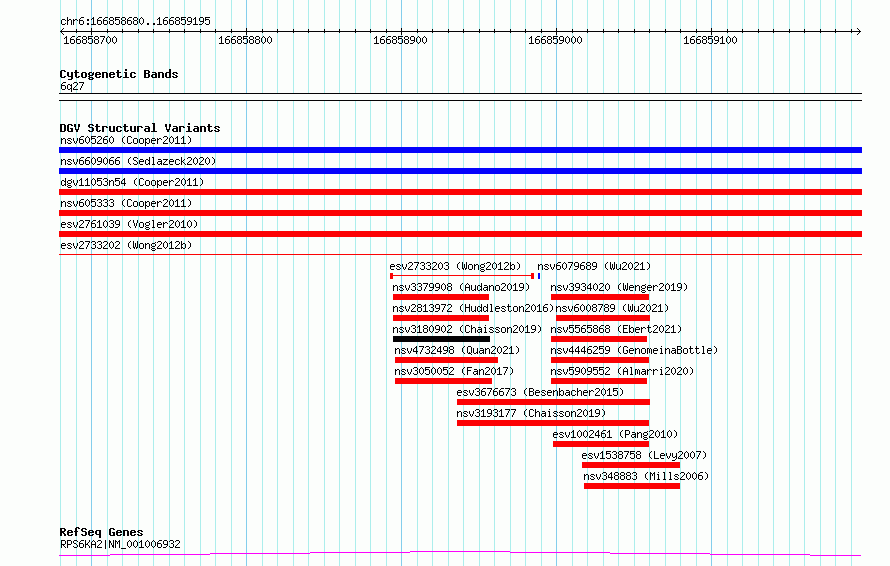The image size is (890, 566).
Task: Open nsv3934020 (Wenger2019) variant
Action: pos(619,287)
